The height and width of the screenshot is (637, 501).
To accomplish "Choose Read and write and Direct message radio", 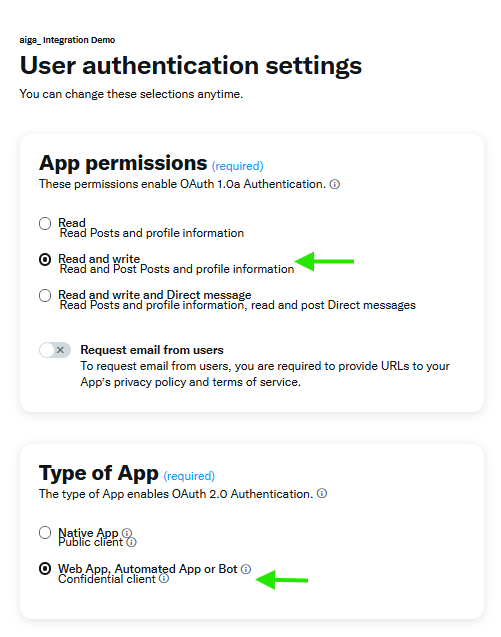I will (x=45, y=295).
